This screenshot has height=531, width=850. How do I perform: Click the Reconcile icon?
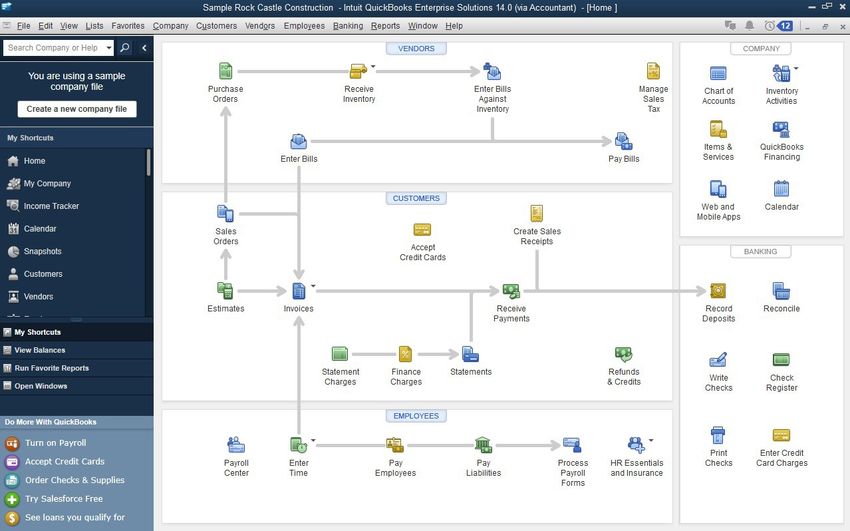[x=781, y=291]
